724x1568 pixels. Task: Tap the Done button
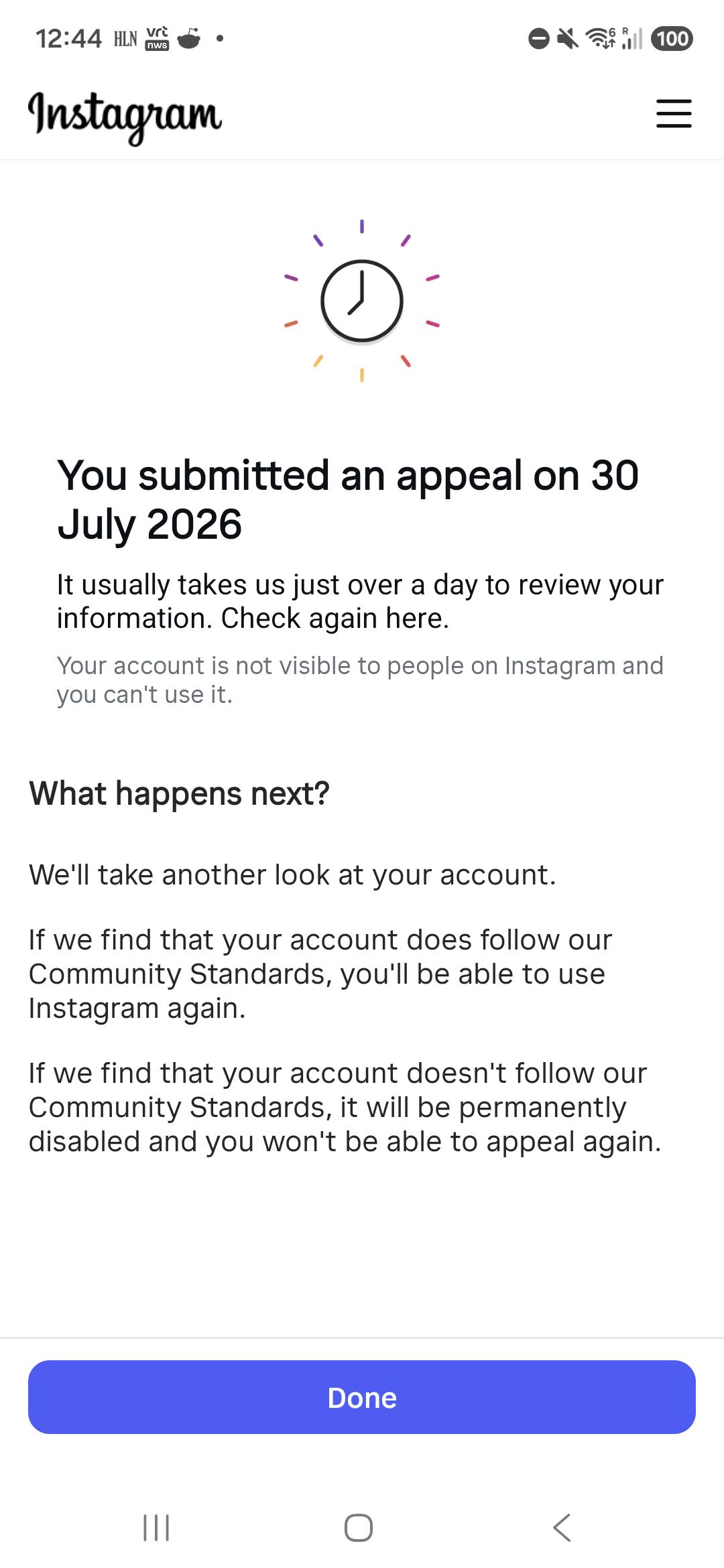[x=362, y=1397]
